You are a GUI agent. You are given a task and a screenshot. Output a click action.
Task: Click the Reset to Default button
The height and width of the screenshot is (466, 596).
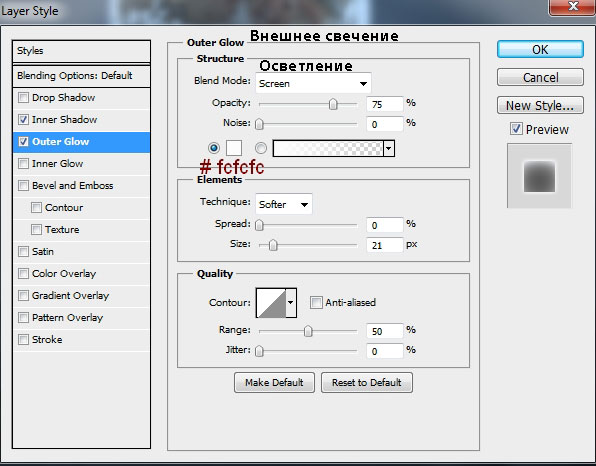pyautogui.click(x=367, y=382)
